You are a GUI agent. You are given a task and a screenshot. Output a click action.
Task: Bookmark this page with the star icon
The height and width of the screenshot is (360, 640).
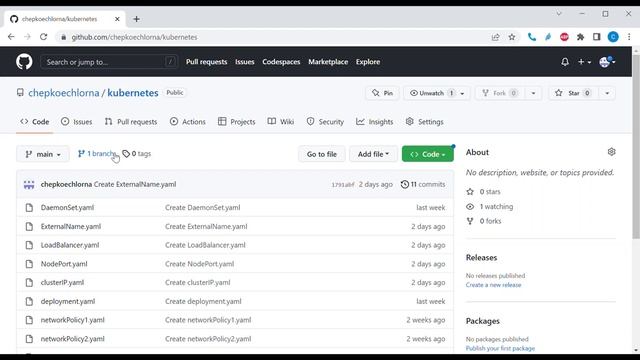512,37
